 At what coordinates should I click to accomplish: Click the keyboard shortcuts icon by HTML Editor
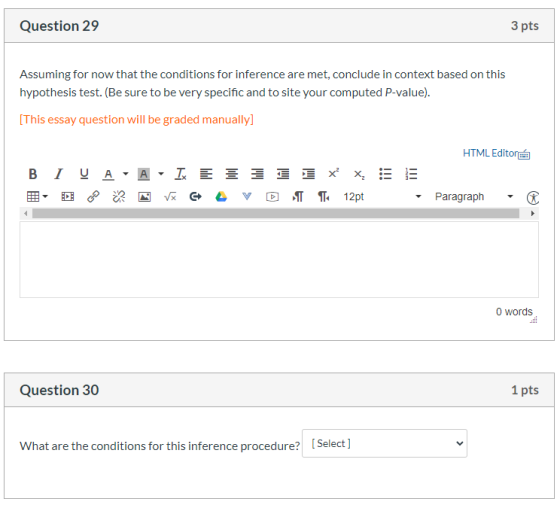pos(524,154)
